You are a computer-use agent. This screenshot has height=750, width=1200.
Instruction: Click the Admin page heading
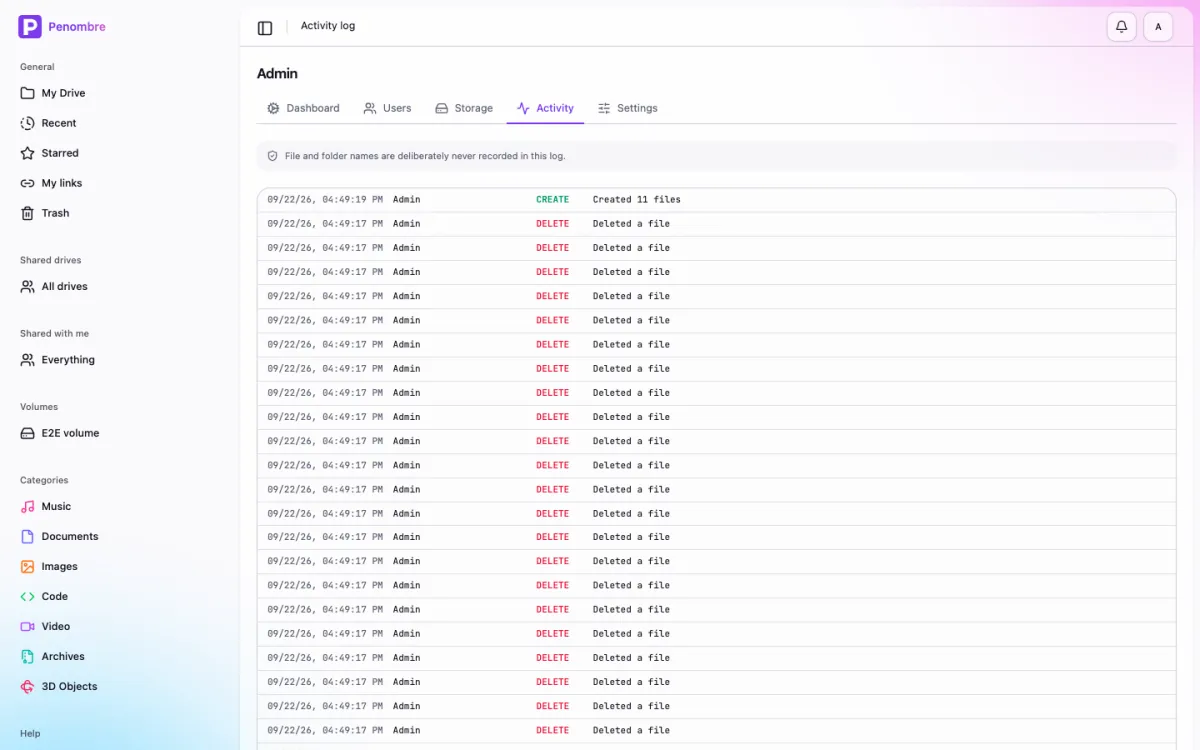(277, 74)
